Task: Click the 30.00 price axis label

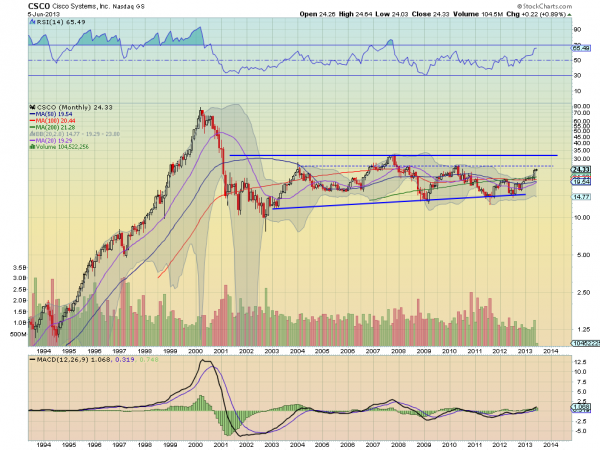Action: (x=582, y=159)
